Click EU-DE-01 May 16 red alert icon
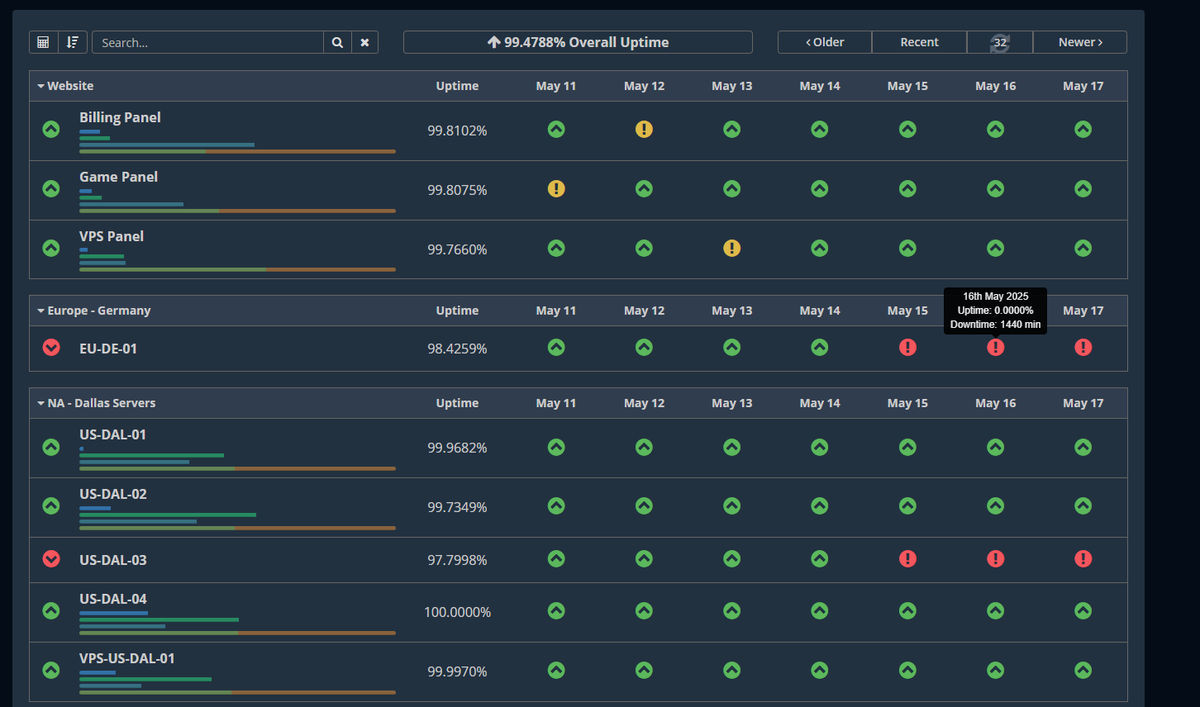 [995, 347]
